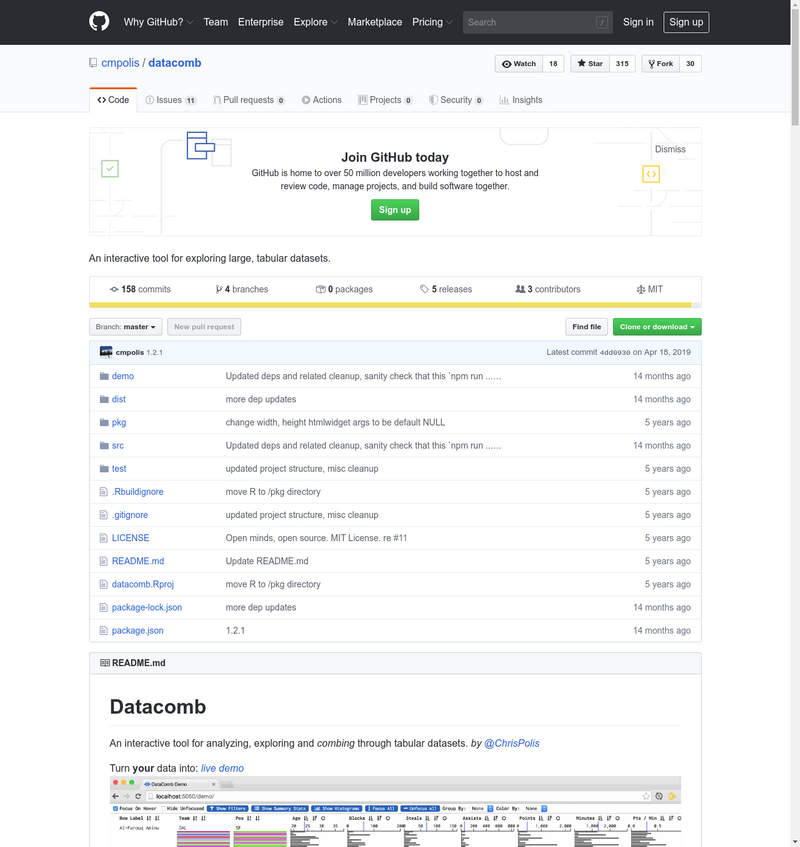The width and height of the screenshot is (800, 847).
Task: Click the yellow language breakdown bar
Action: point(390,305)
